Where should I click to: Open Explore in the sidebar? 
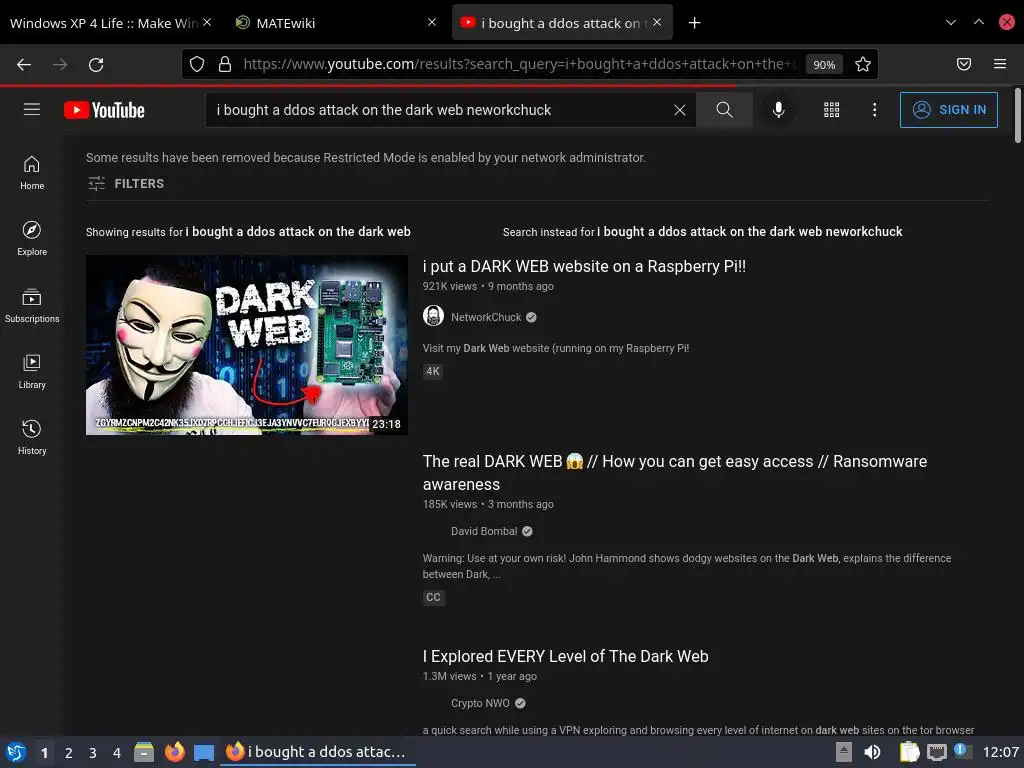(32, 238)
